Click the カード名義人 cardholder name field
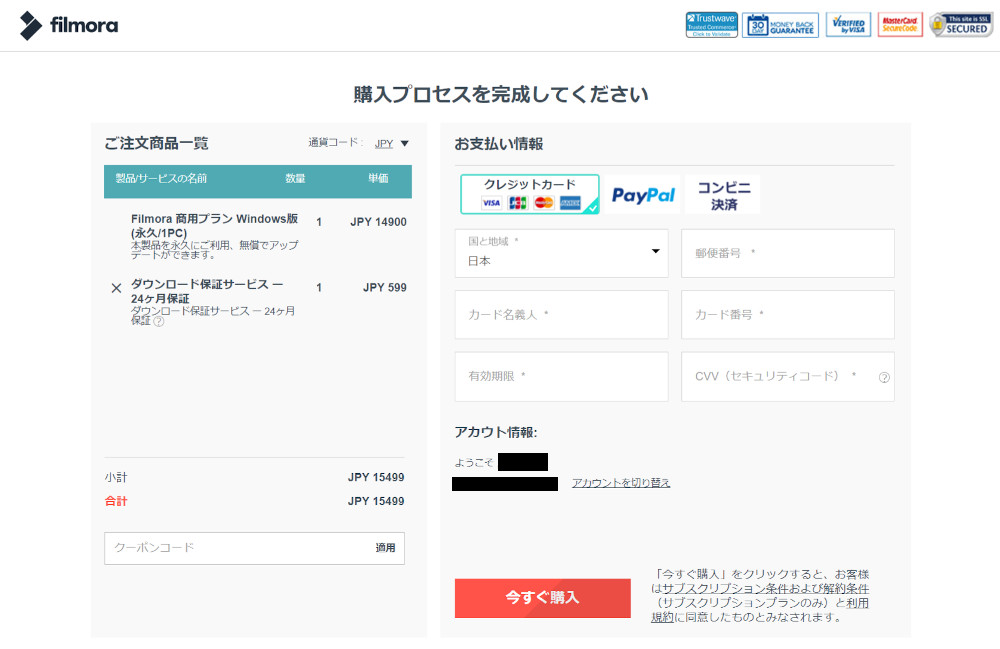Viewport: 1000px width, 649px height. point(561,314)
